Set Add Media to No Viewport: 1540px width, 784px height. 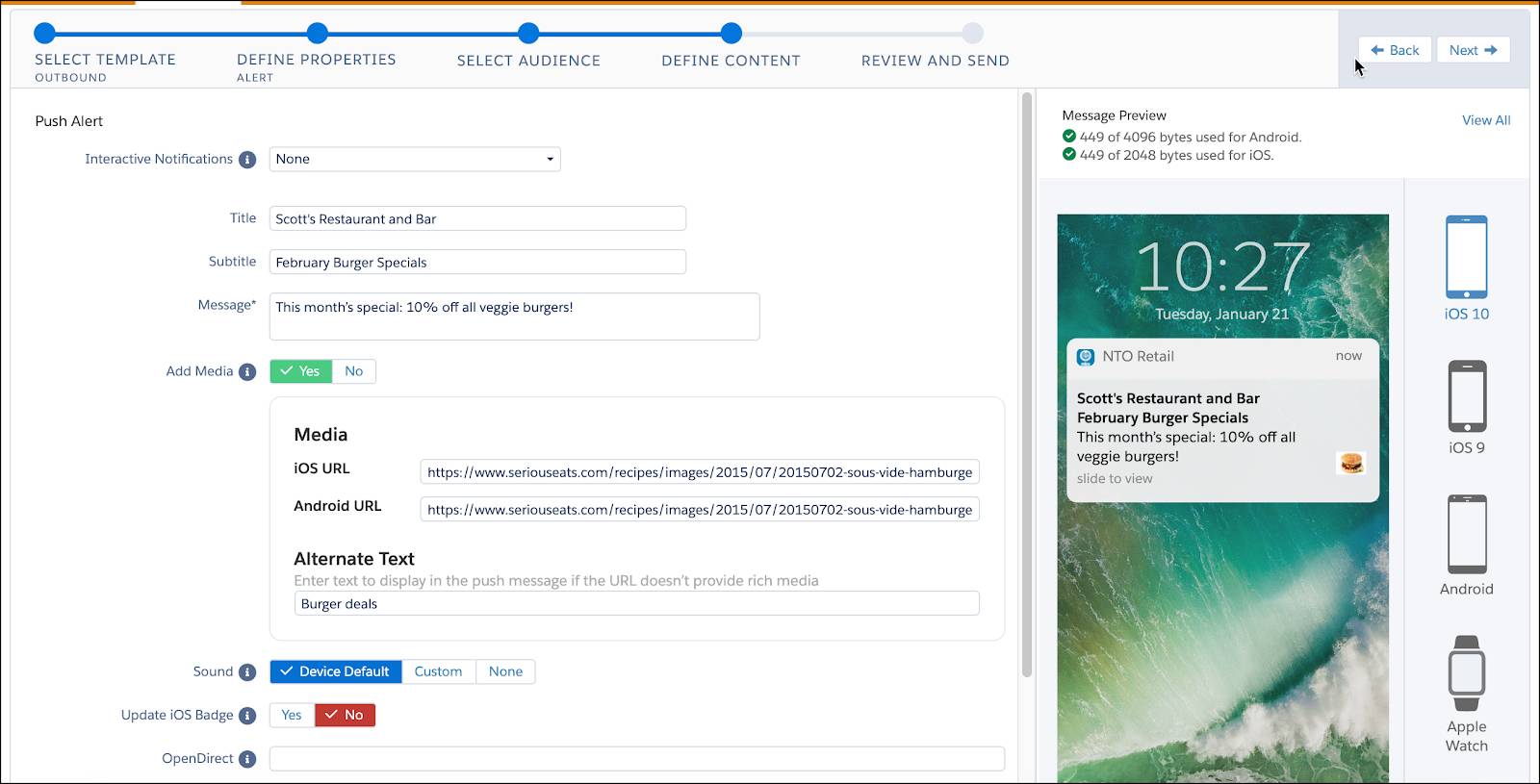(x=354, y=371)
